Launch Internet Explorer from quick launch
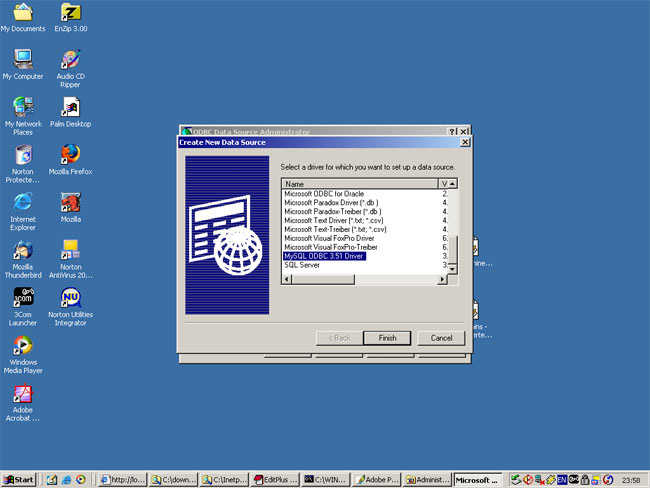 [66, 480]
